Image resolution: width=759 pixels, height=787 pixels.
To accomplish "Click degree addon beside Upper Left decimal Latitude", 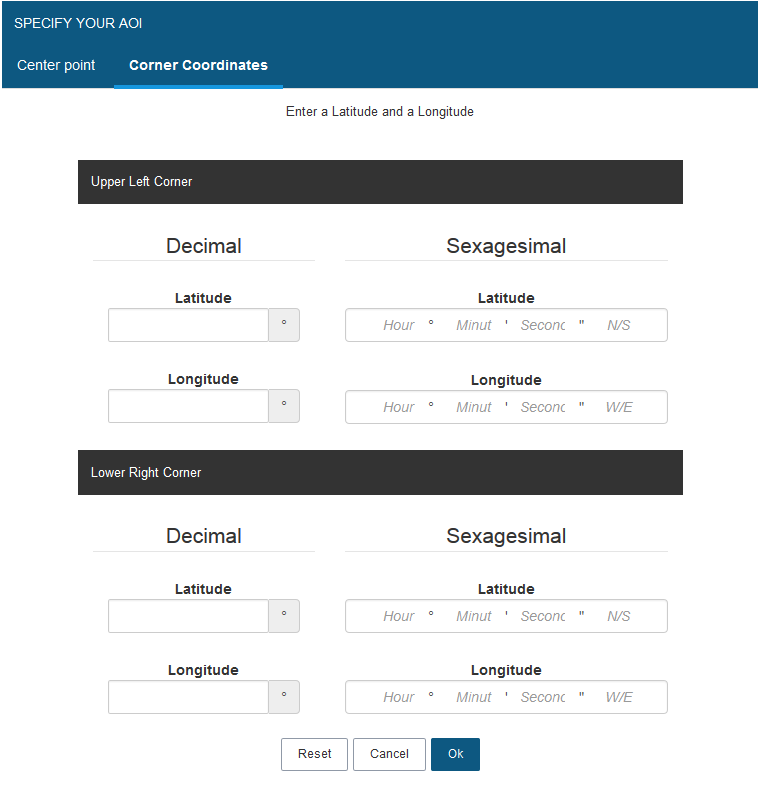I will point(284,325).
